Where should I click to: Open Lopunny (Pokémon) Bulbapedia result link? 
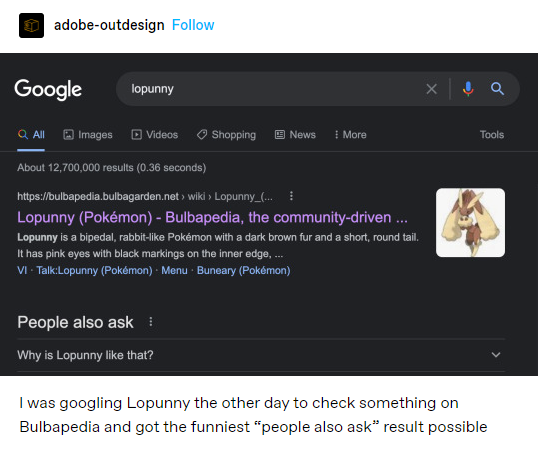[x=212, y=217]
